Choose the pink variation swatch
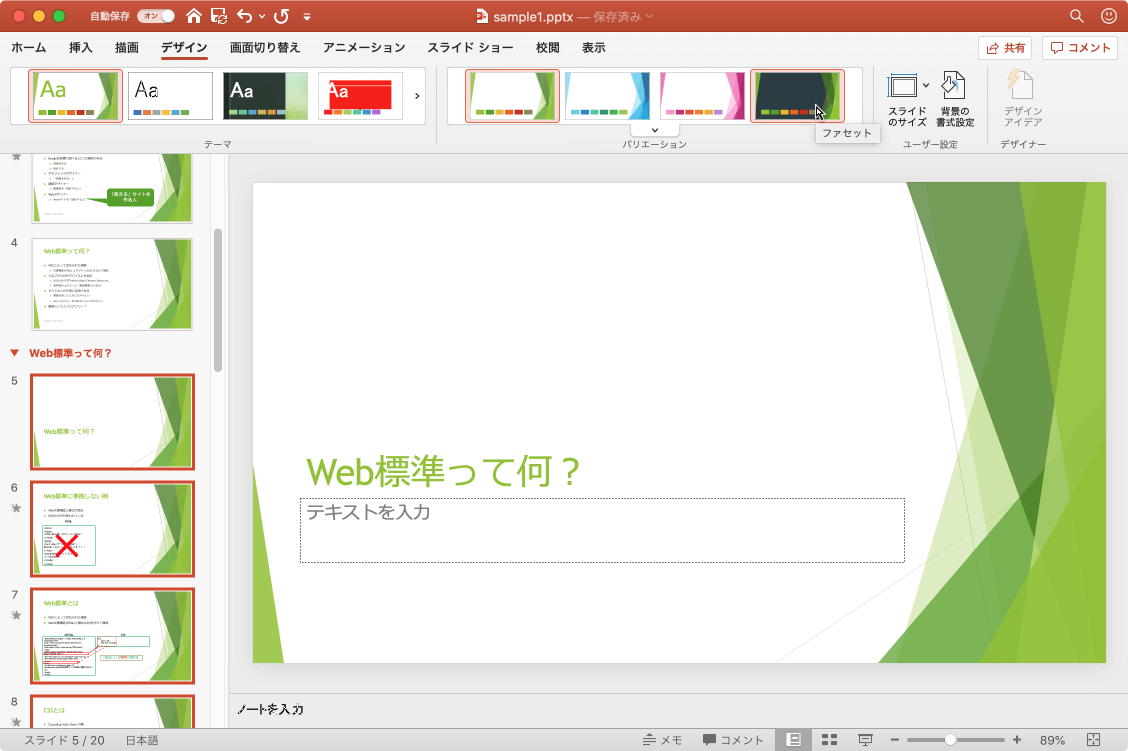1128x751 pixels. 702,96
